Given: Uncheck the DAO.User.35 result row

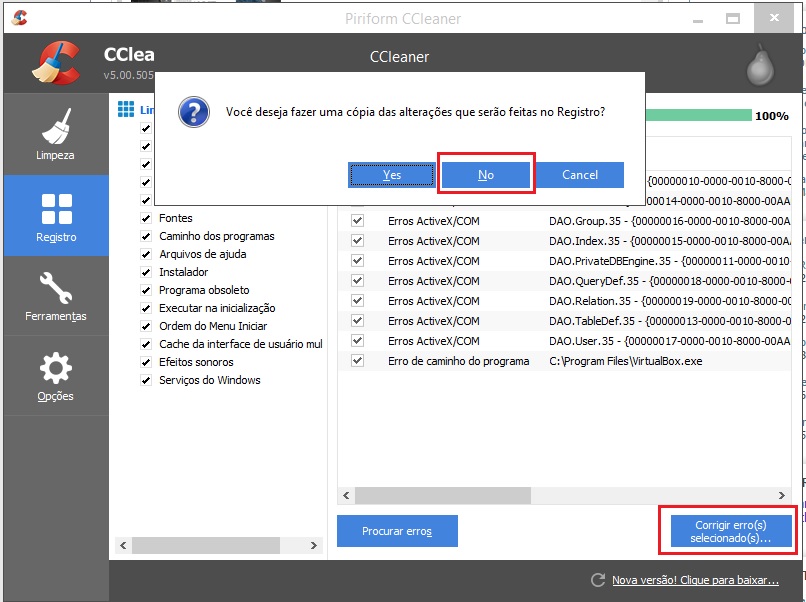Looking at the screenshot, I should tap(357, 341).
